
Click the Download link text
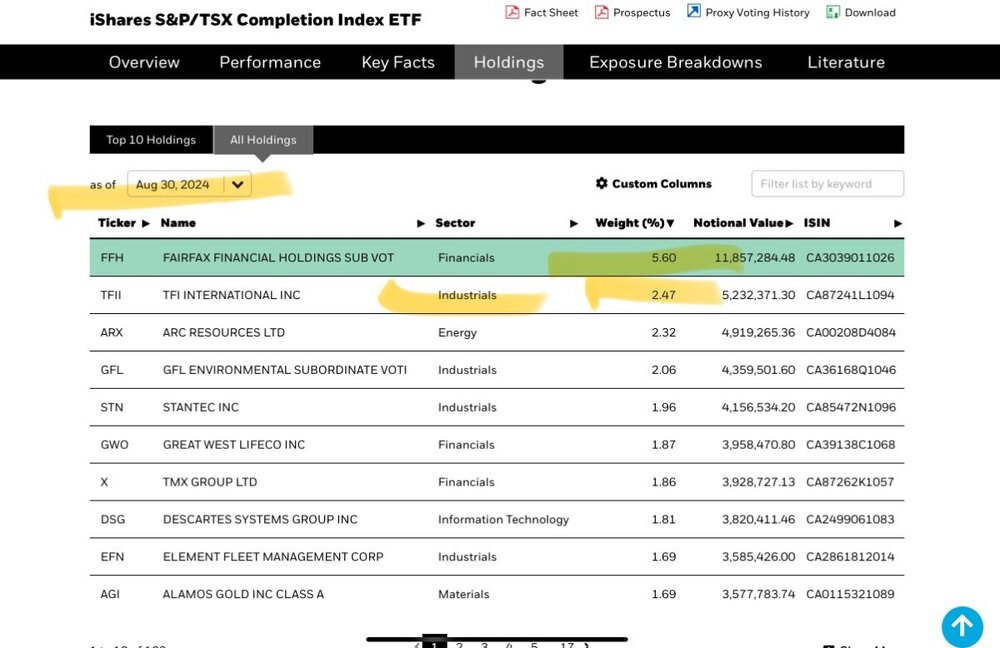(x=870, y=12)
